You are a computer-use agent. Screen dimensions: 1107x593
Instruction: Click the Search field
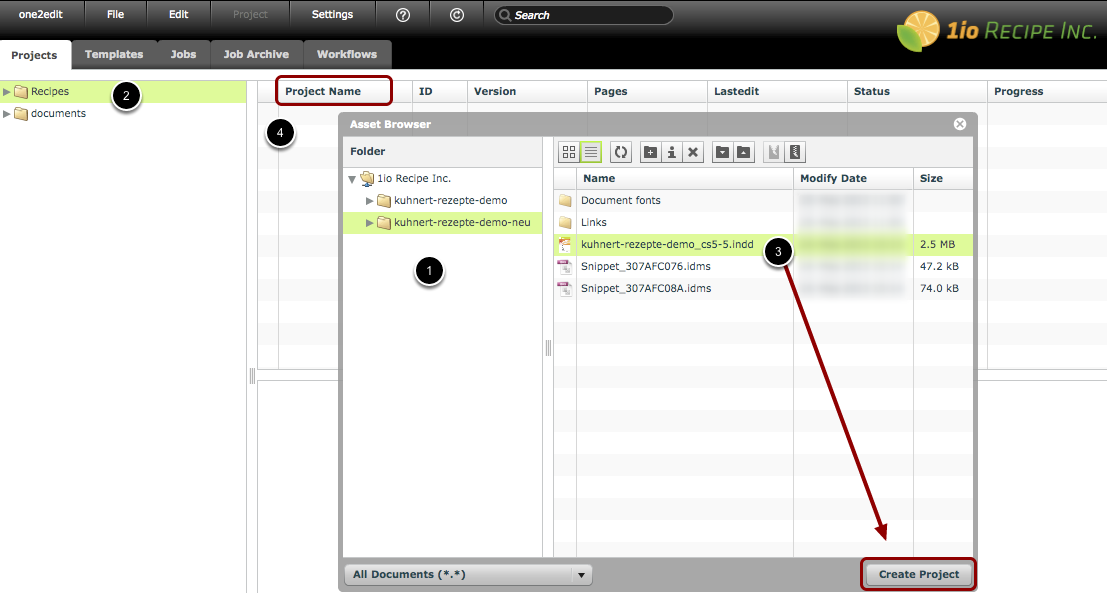point(583,15)
